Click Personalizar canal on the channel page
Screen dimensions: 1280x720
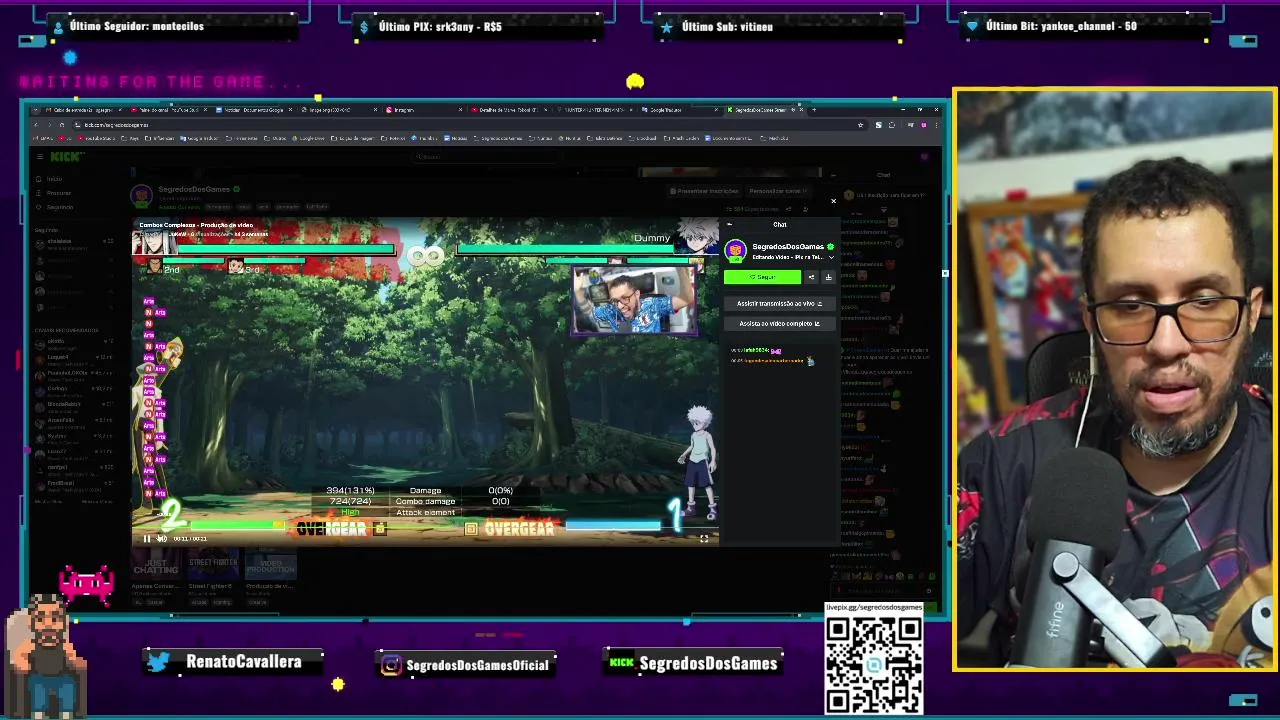click(x=778, y=191)
